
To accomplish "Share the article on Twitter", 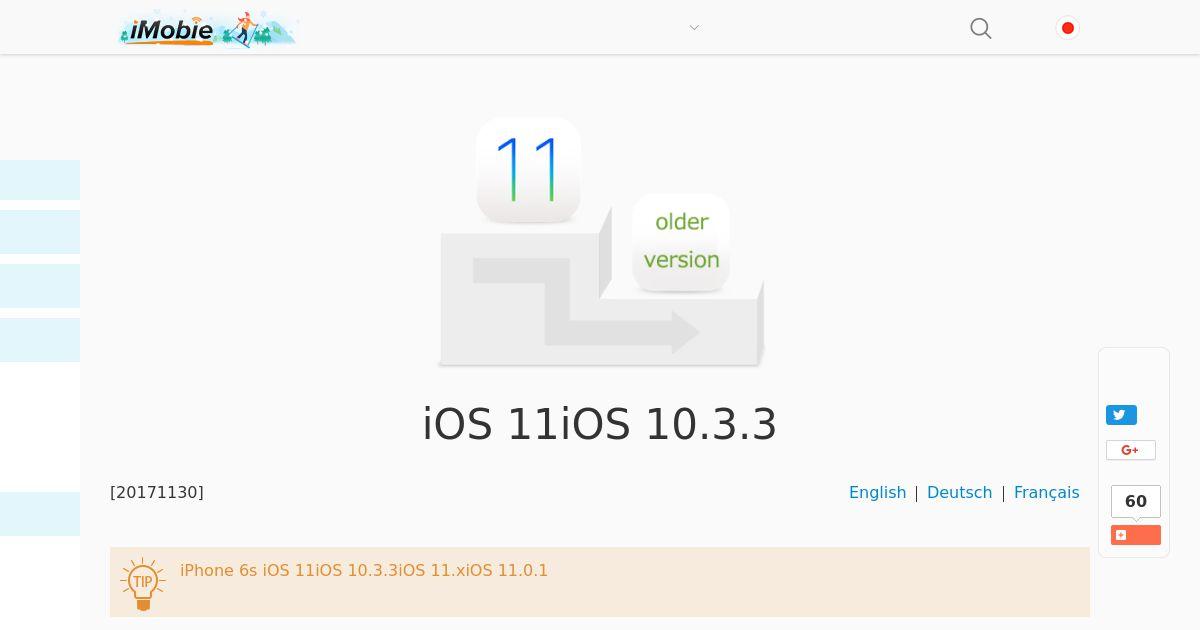I will (x=1121, y=415).
